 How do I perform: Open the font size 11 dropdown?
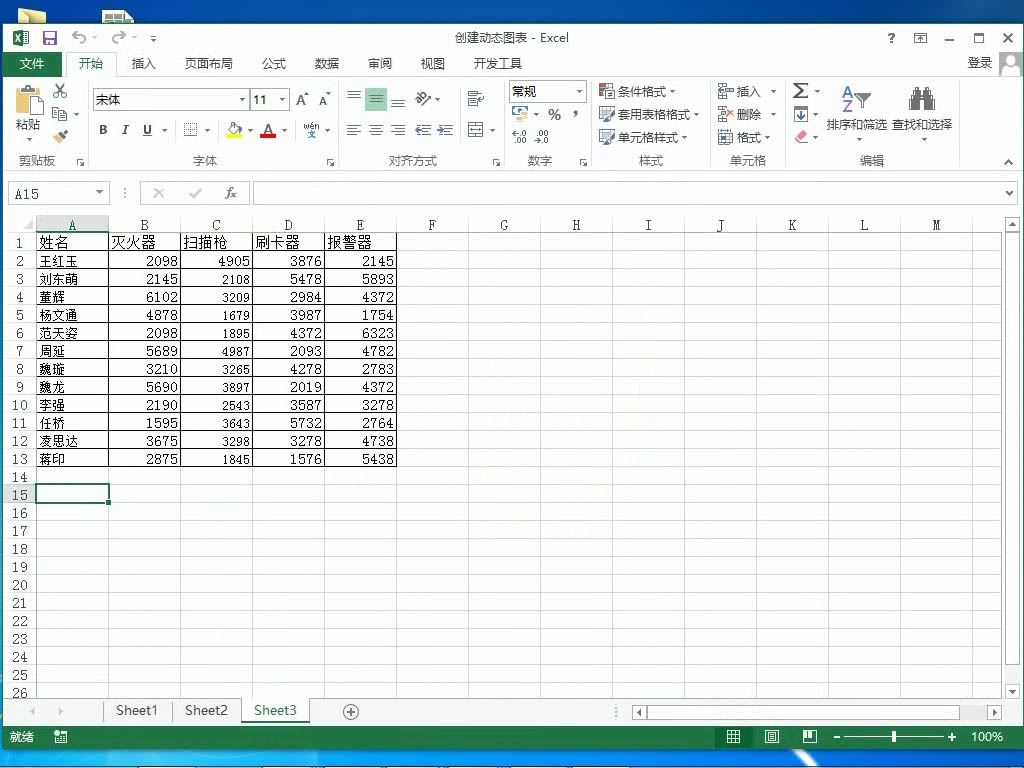coord(282,100)
